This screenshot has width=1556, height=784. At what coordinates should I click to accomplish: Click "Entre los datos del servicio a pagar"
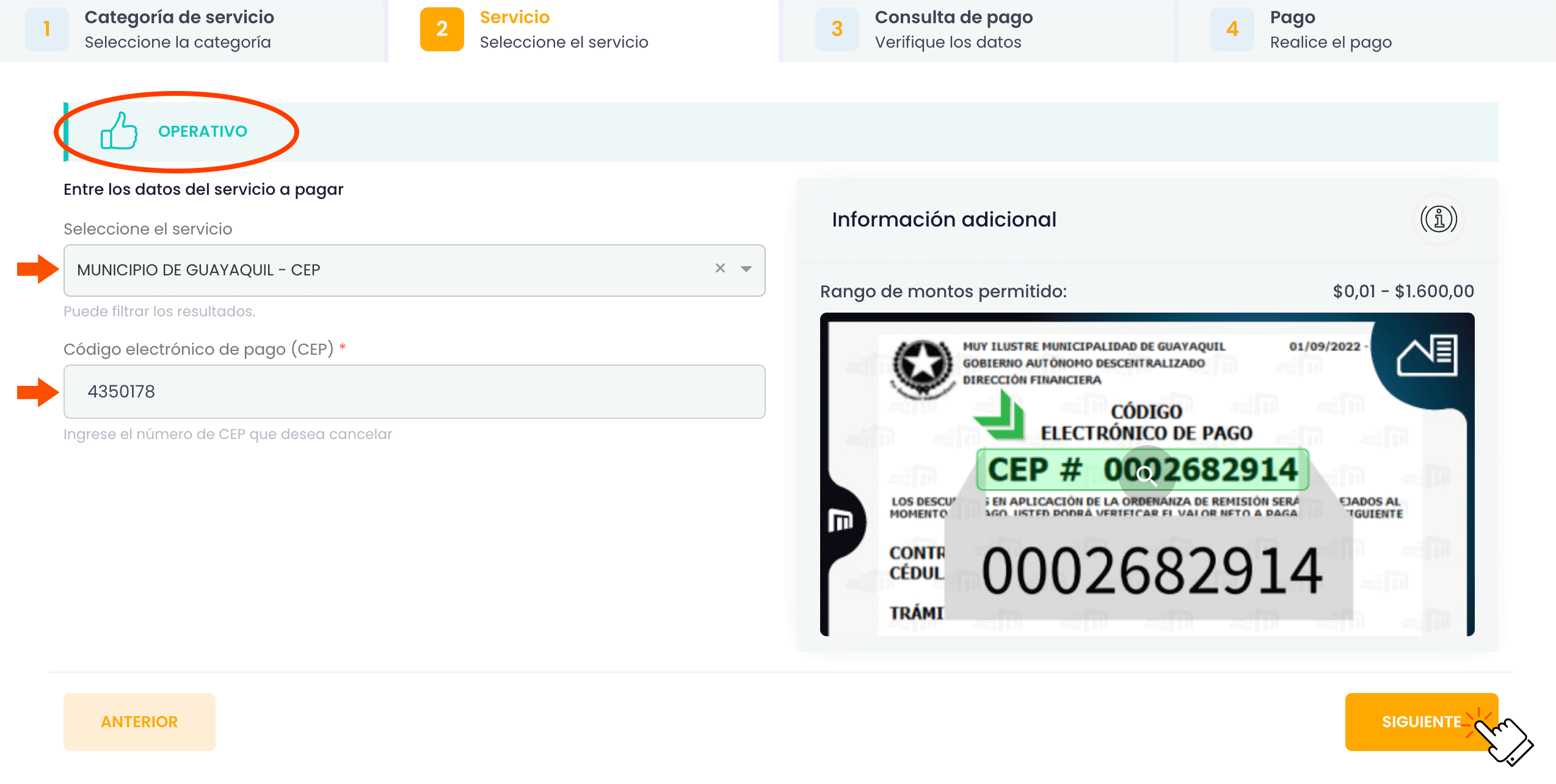(203, 189)
